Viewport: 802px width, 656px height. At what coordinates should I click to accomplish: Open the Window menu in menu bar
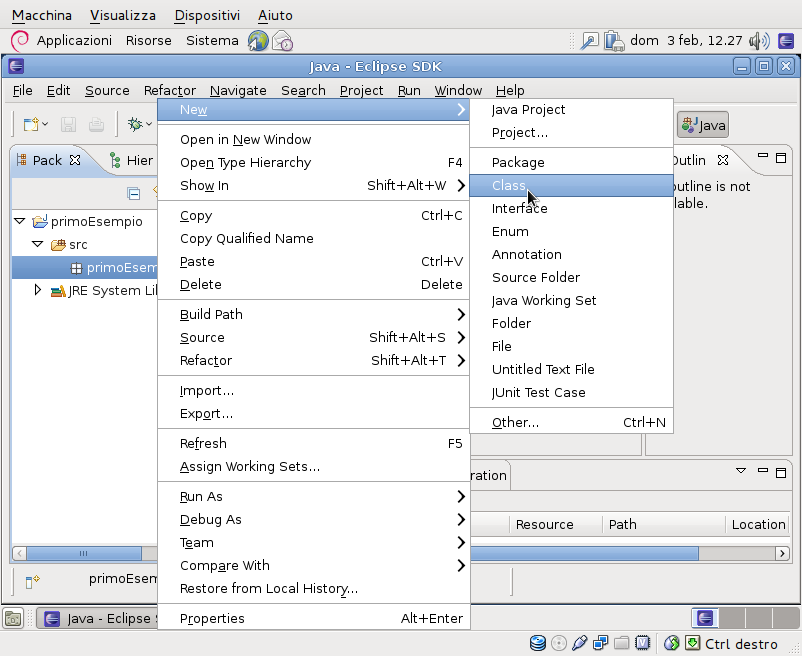(458, 91)
